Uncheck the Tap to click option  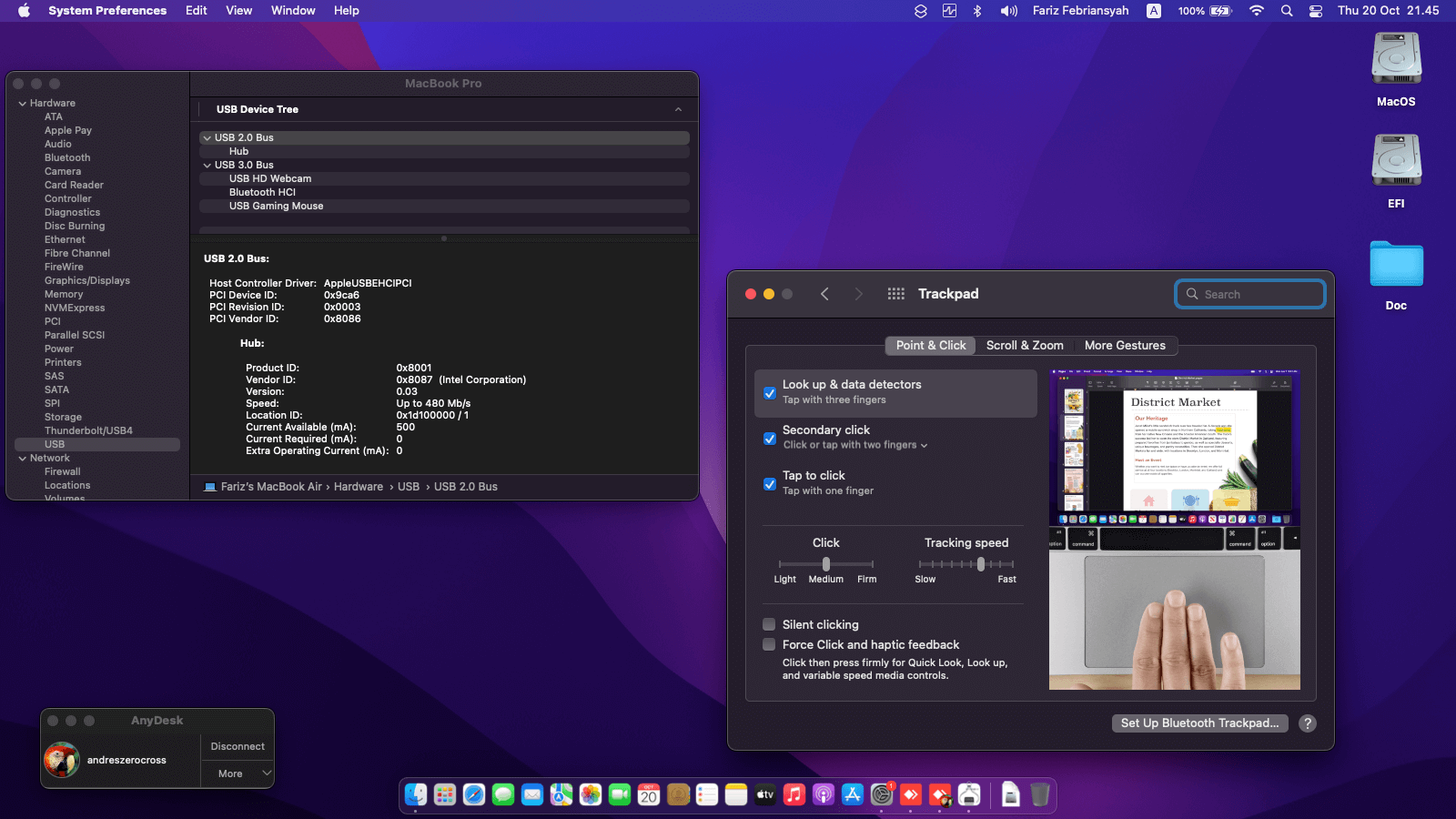770,484
